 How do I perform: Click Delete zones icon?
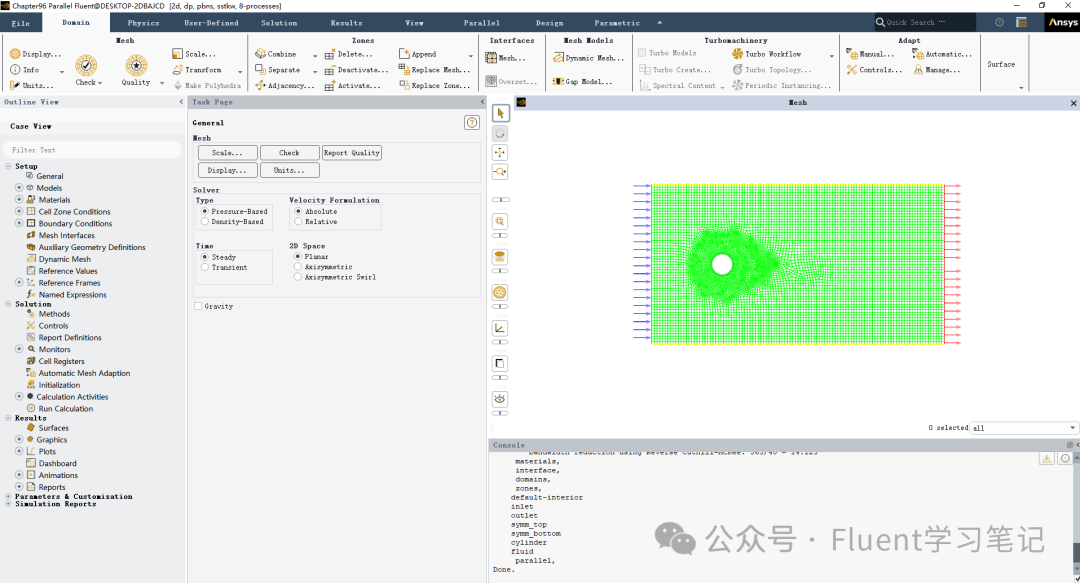(x=330, y=54)
